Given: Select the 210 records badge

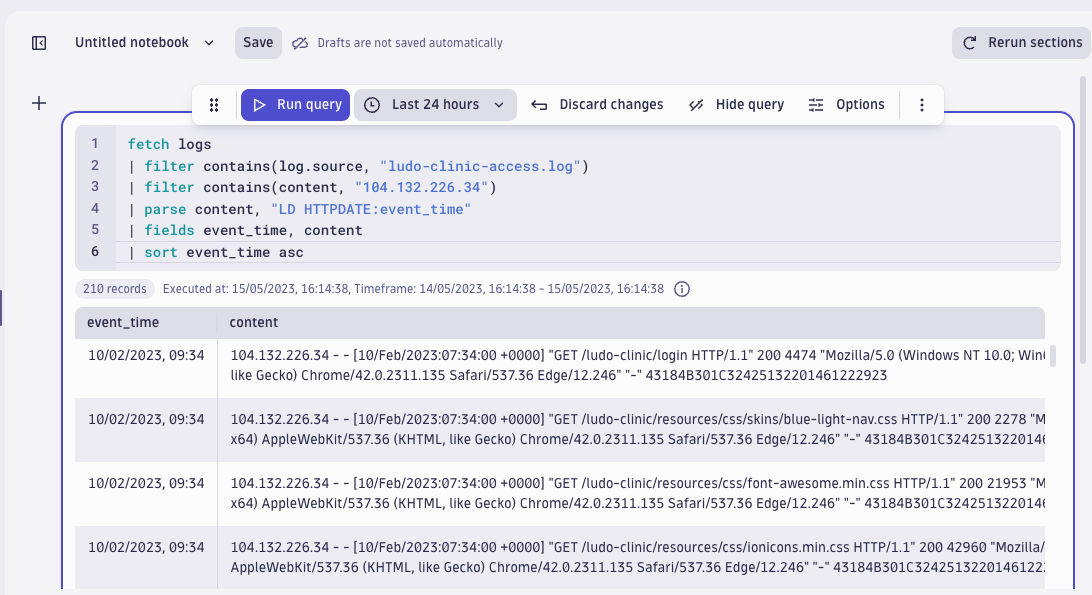Looking at the screenshot, I should pyautogui.click(x=114, y=288).
